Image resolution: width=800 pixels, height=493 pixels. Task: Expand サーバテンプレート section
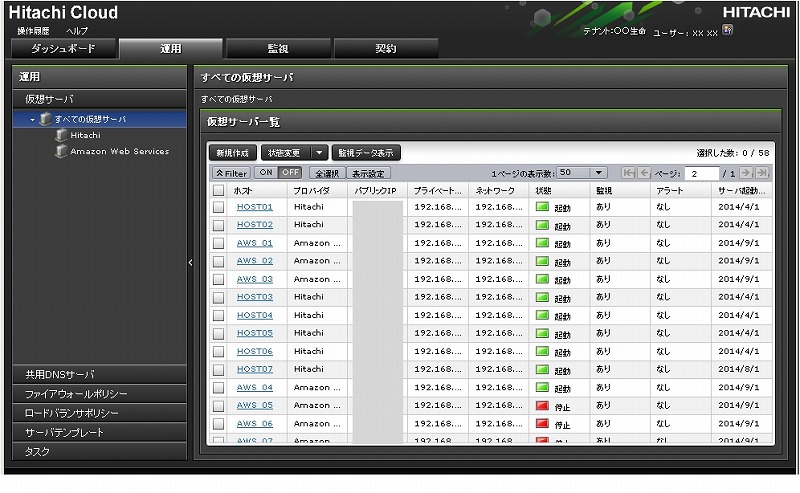pyautogui.click(x=99, y=433)
